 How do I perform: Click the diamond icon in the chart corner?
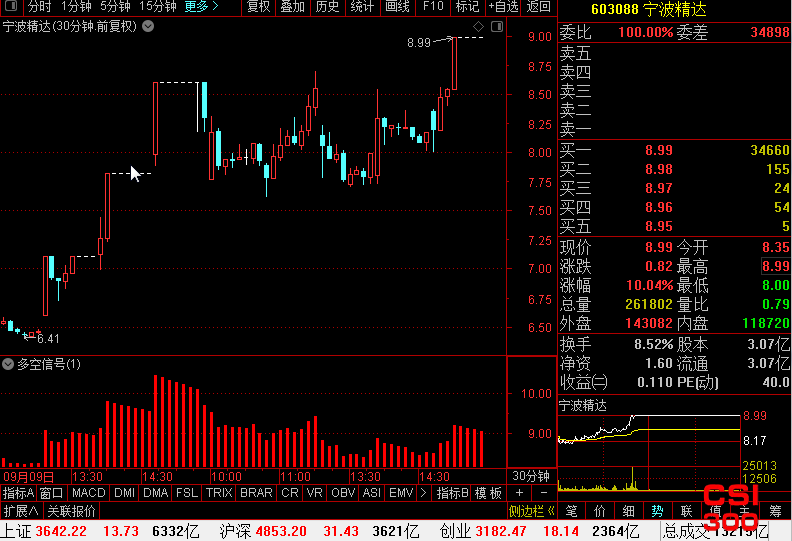point(478,26)
